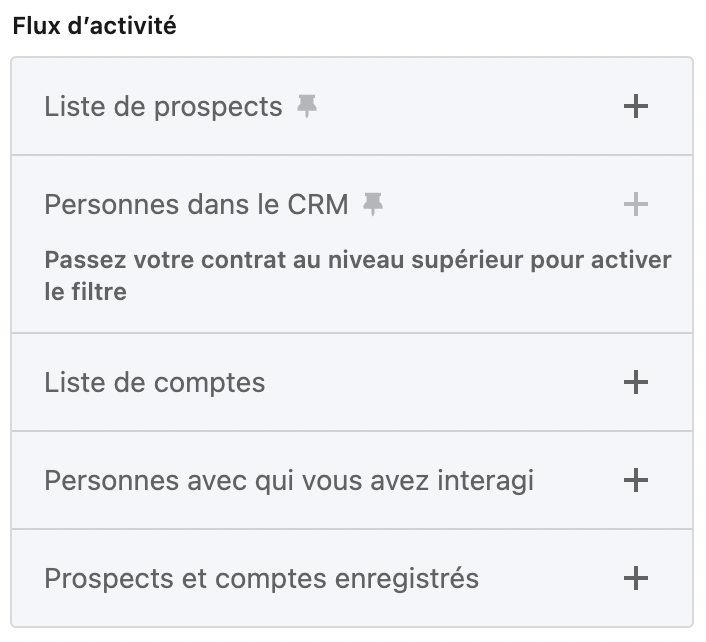The height and width of the screenshot is (642, 706).
Task: Select Personnes avec qui vous avez interagi label
Action: (289, 480)
